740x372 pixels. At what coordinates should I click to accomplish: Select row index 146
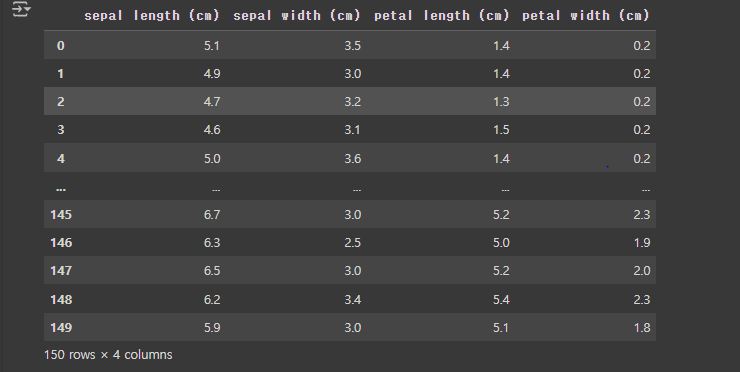point(61,243)
